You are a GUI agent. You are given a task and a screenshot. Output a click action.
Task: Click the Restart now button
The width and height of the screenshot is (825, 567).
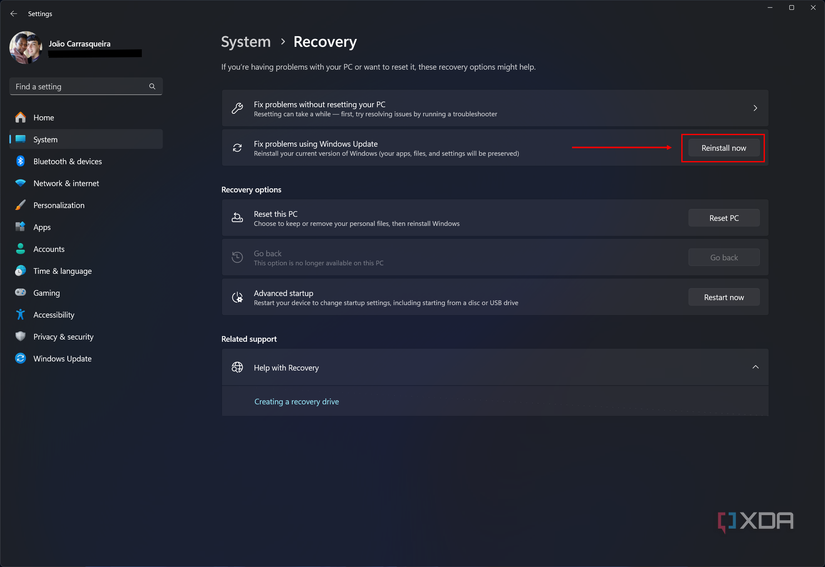coord(723,298)
